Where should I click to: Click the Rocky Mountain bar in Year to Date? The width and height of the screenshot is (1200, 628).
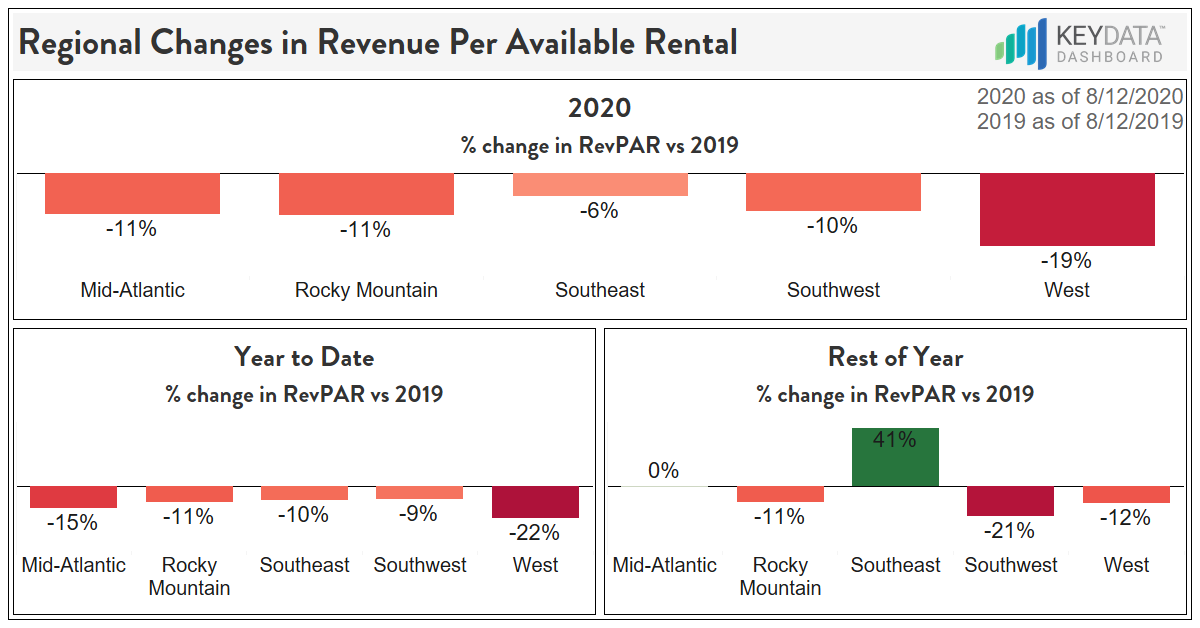[189, 494]
